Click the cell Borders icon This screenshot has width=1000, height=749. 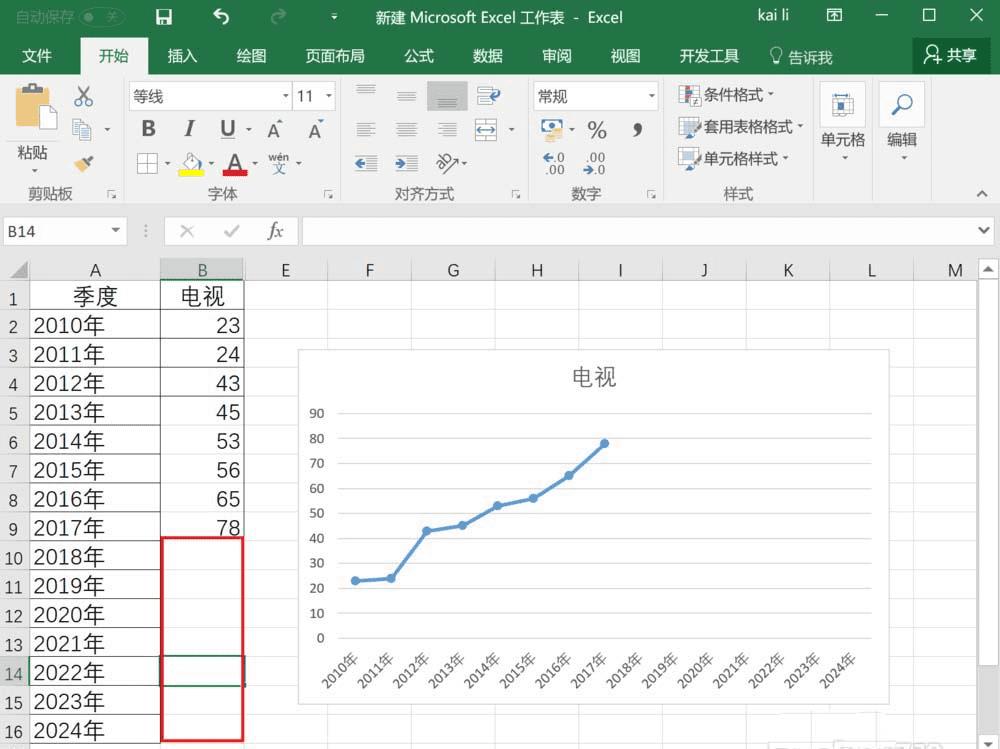pyautogui.click(x=147, y=163)
